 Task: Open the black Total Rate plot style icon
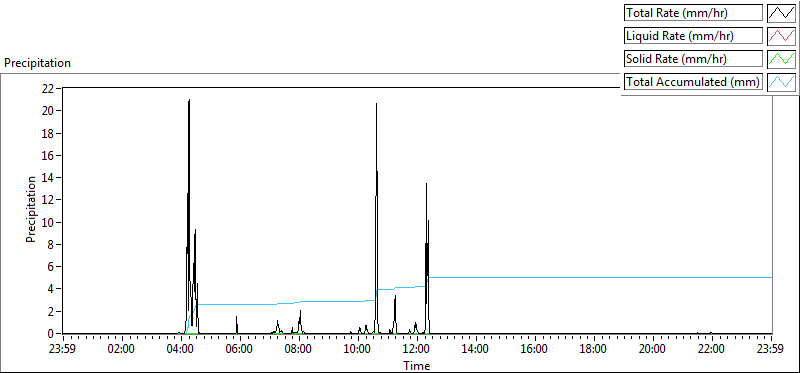coord(782,13)
